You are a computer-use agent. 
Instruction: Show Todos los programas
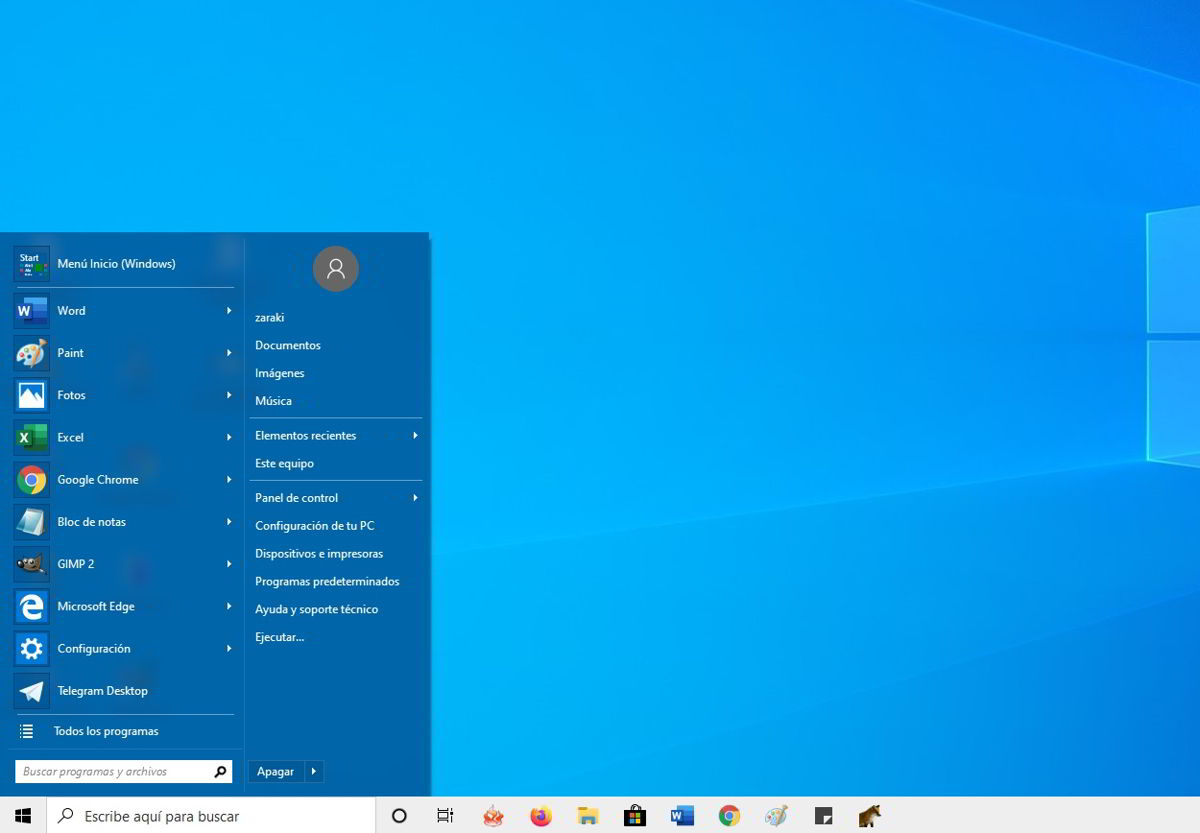coord(106,732)
